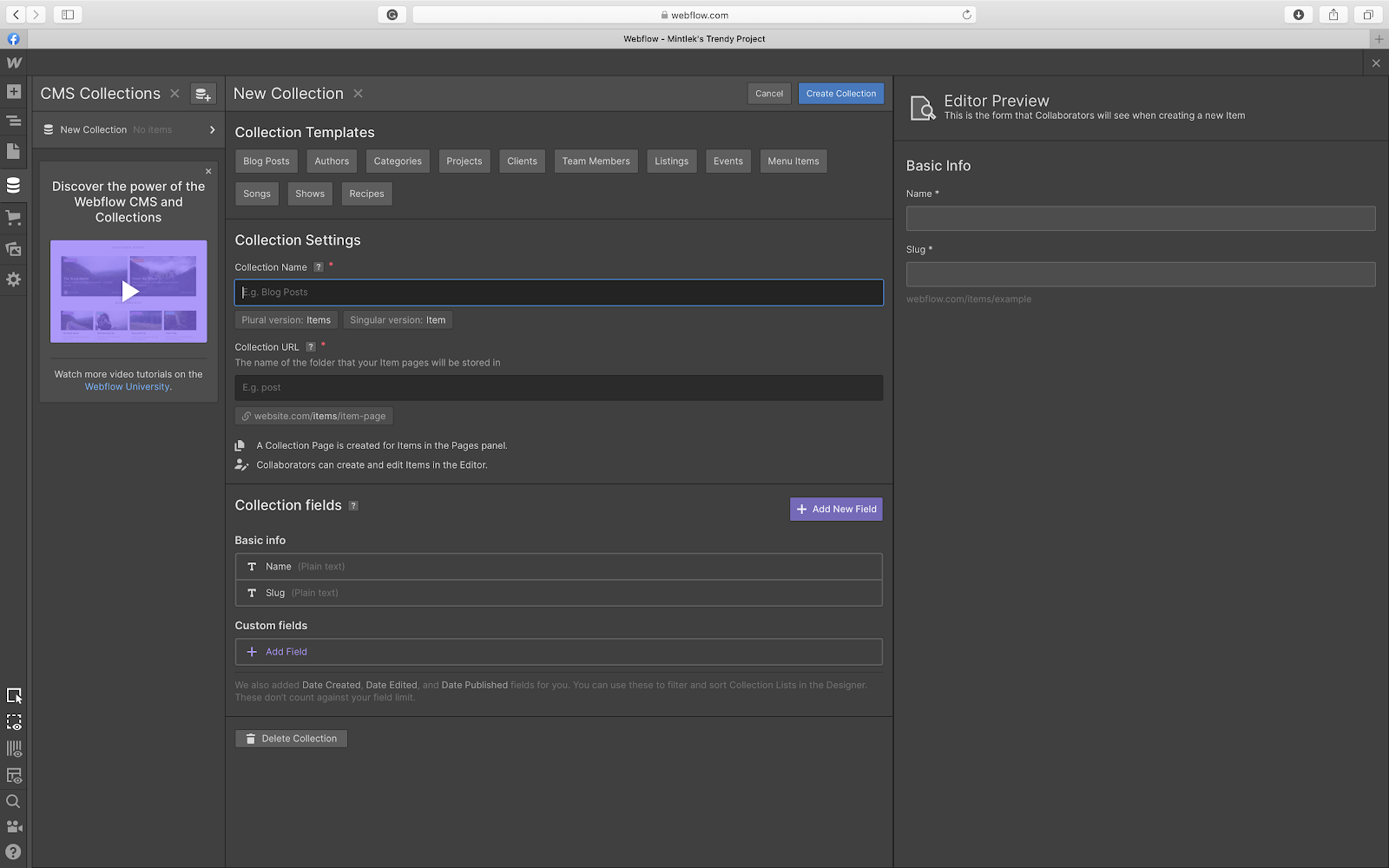Open the project Settings gear panel
Viewport: 1389px width, 868px height.
pos(13,279)
